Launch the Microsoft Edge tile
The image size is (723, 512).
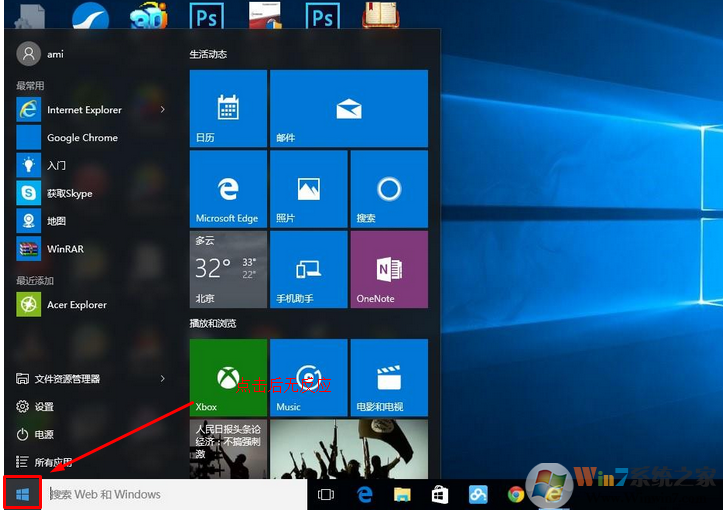point(228,189)
